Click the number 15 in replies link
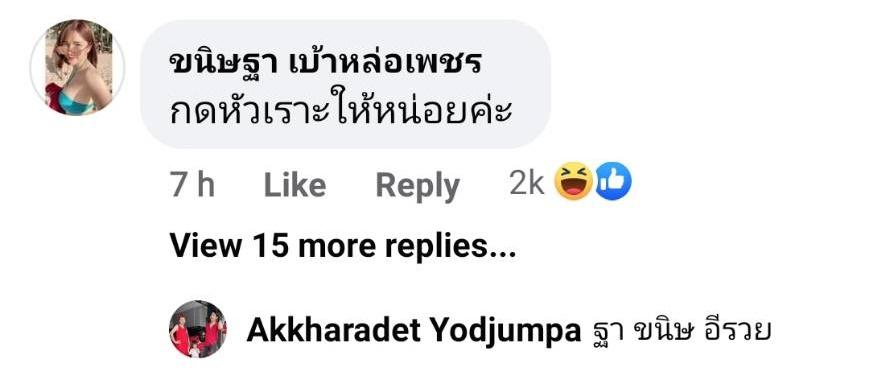The width and height of the screenshot is (869, 381). [x=270, y=245]
